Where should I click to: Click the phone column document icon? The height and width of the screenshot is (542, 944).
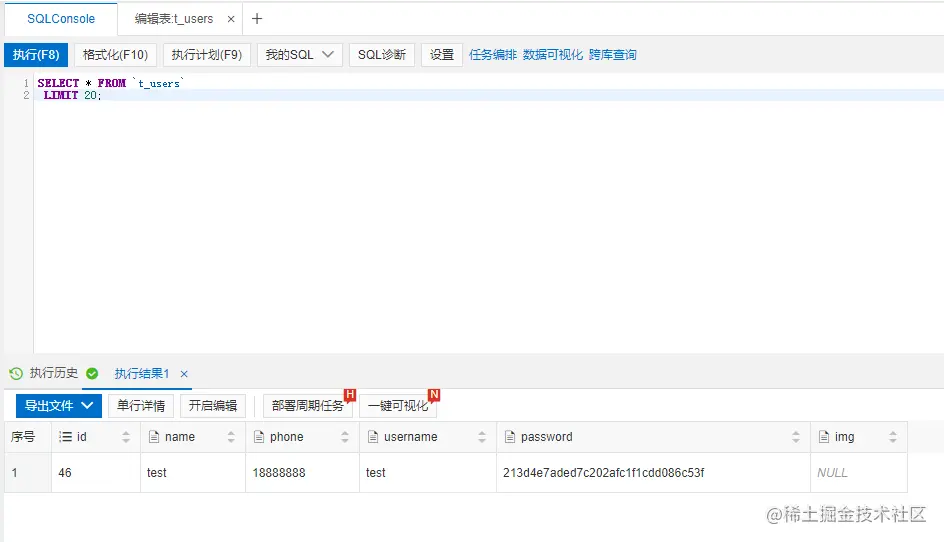tap(259, 437)
